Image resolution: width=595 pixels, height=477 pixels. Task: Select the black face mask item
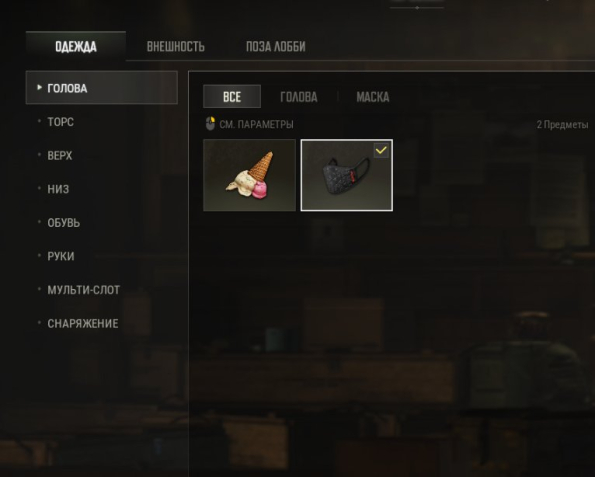pos(347,175)
